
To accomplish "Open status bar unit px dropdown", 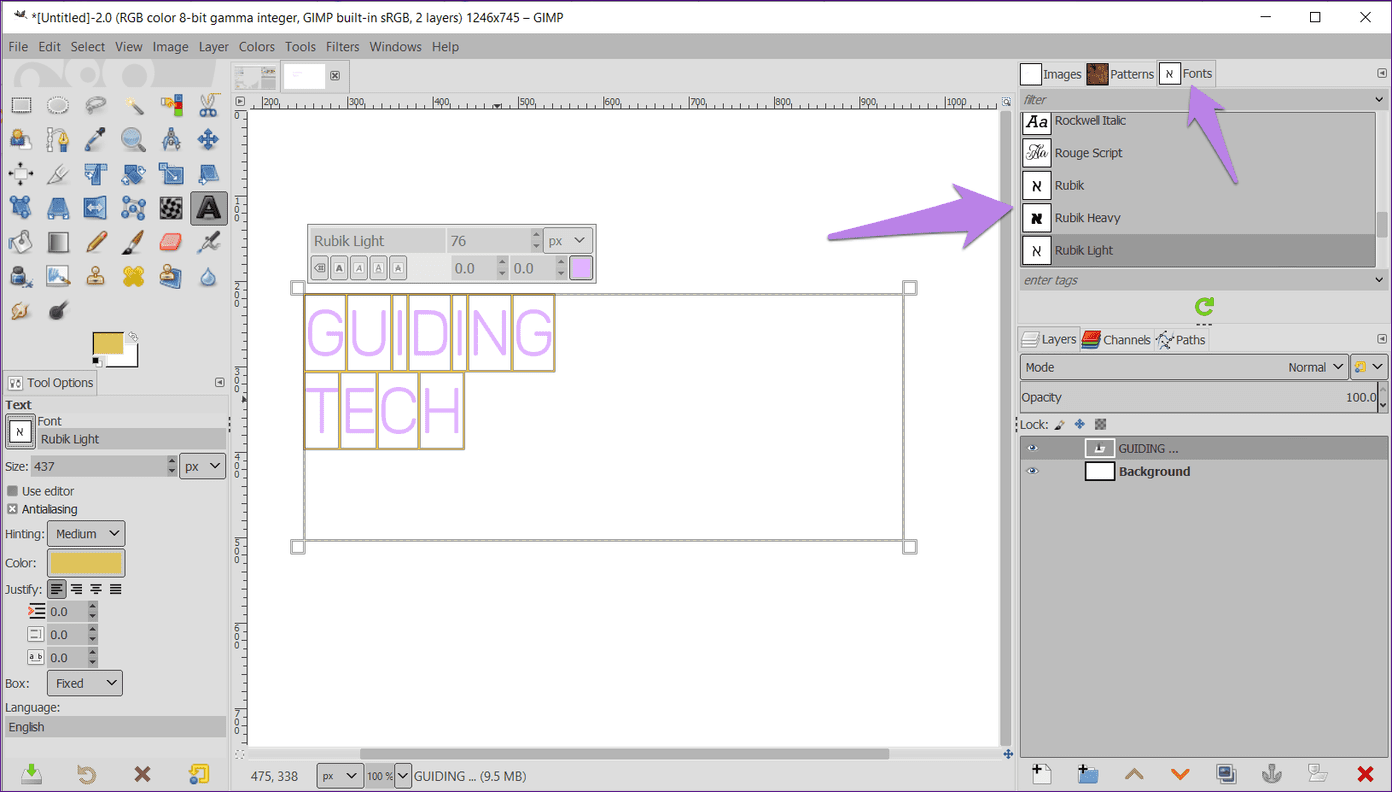I will pyautogui.click(x=340, y=776).
